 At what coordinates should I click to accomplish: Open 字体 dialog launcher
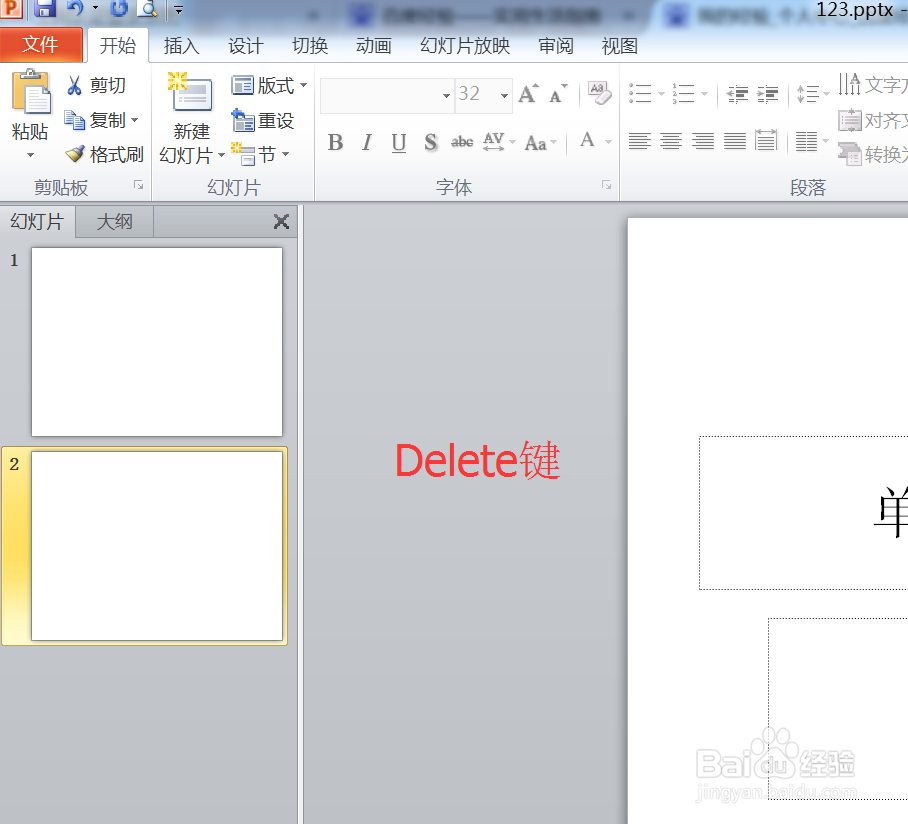coord(606,185)
